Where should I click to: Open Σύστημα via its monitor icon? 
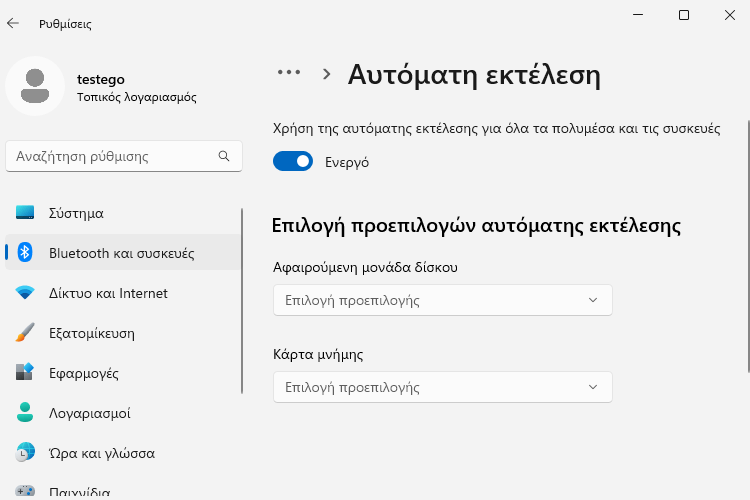(25, 212)
